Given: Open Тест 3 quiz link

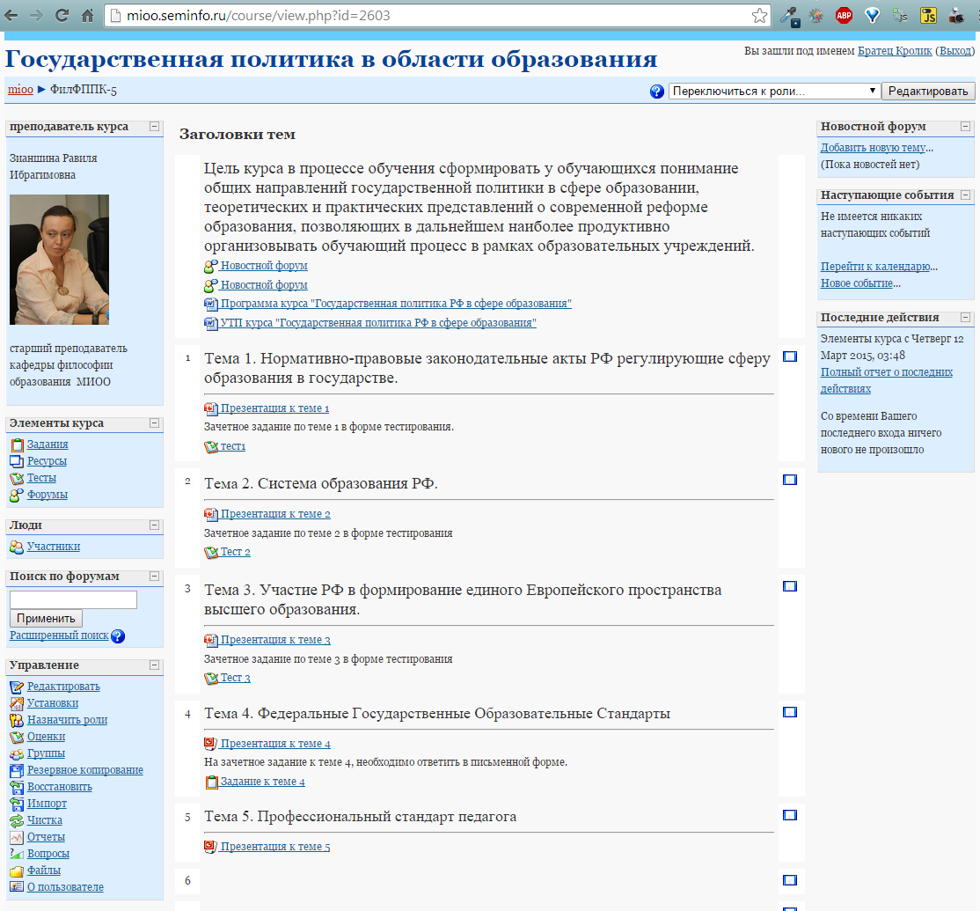Looking at the screenshot, I should [235, 678].
